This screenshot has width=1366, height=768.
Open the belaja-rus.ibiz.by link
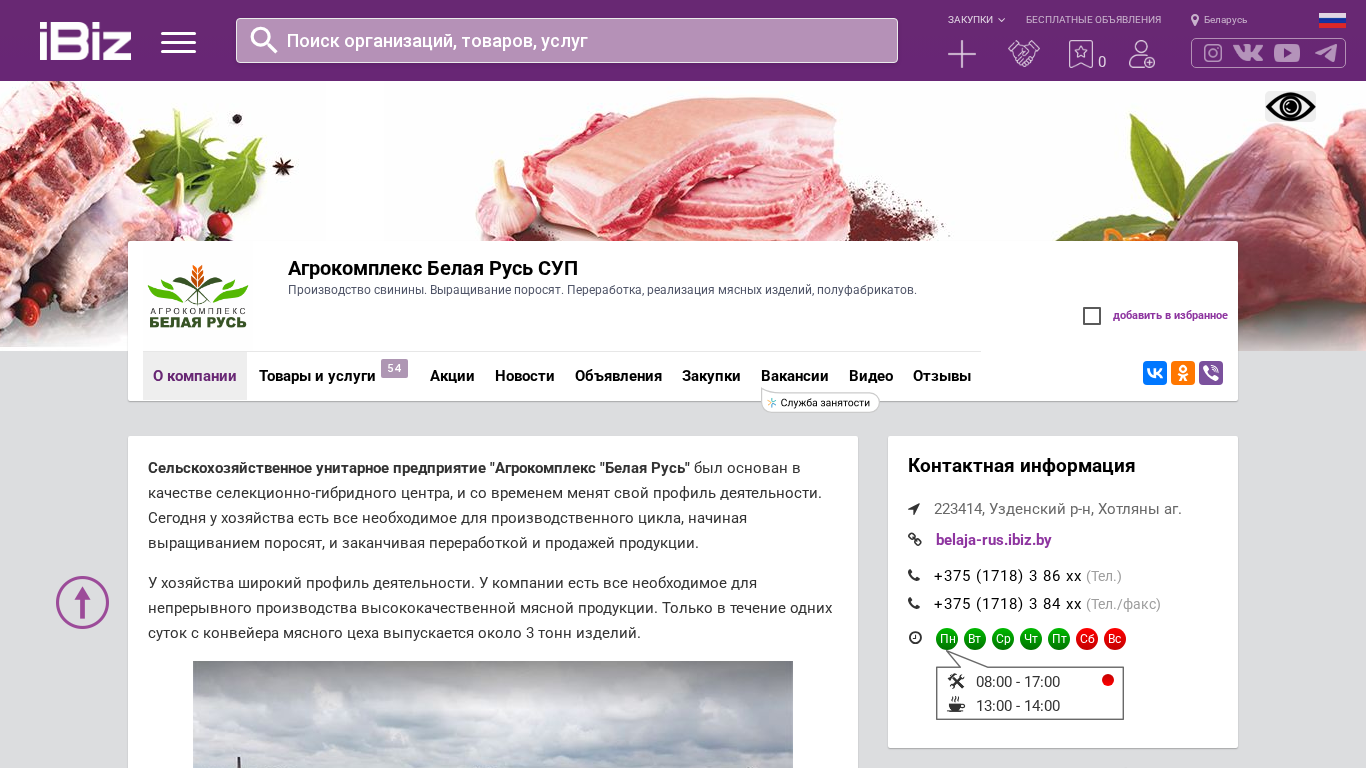point(993,540)
